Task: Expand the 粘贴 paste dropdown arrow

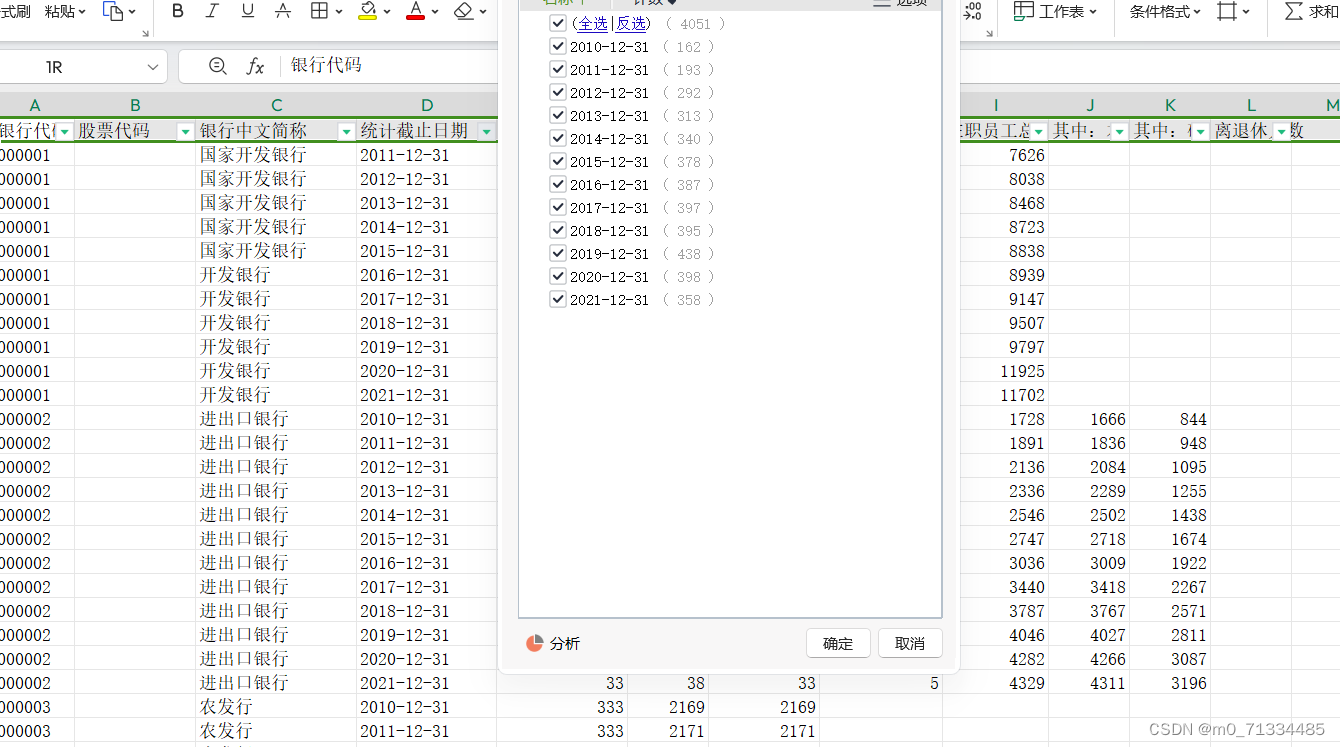Action: 82,12
